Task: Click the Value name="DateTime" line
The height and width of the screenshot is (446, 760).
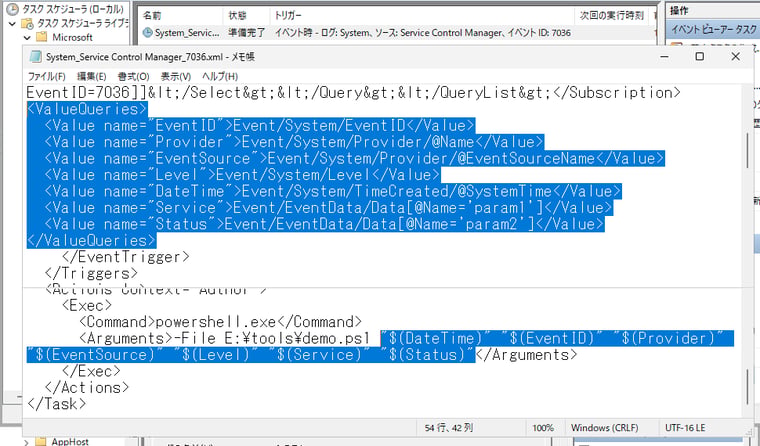Action: click(332, 191)
